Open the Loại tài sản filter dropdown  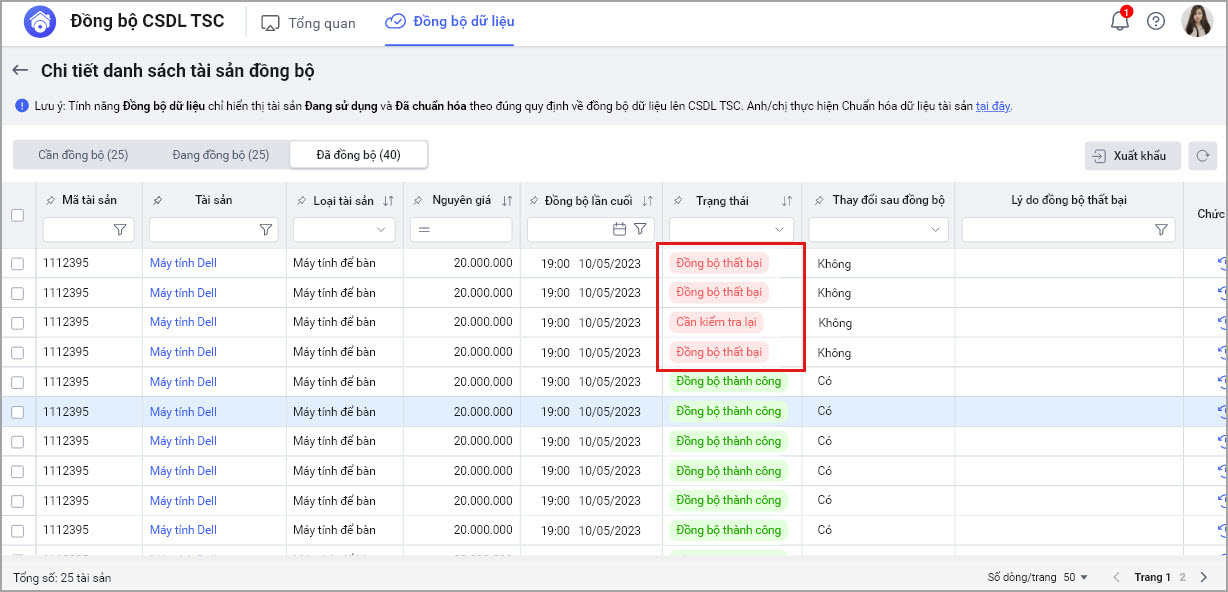pyautogui.click(x=345, y=230)
